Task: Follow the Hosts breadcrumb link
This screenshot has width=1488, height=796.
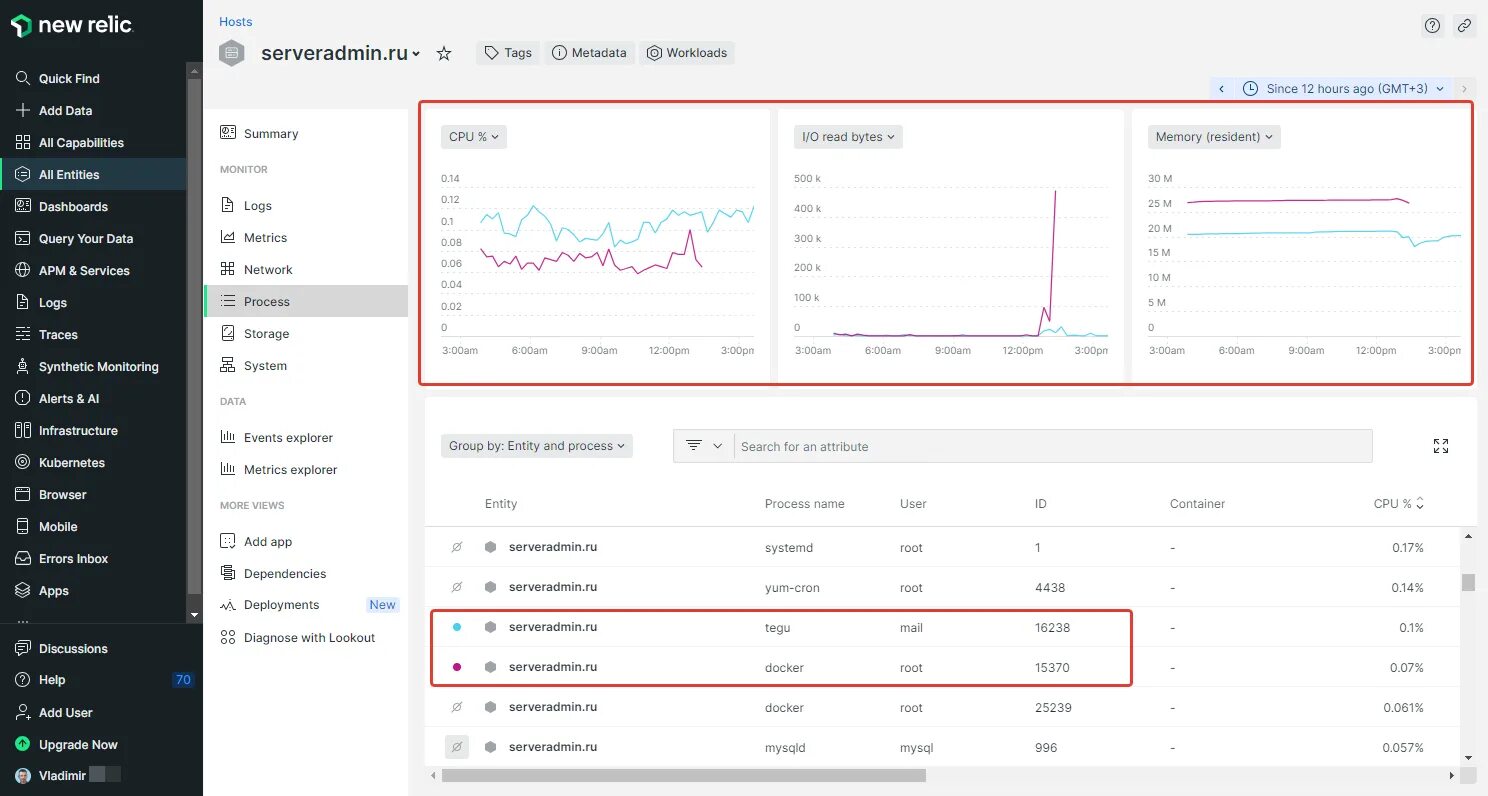Action: 236,21
